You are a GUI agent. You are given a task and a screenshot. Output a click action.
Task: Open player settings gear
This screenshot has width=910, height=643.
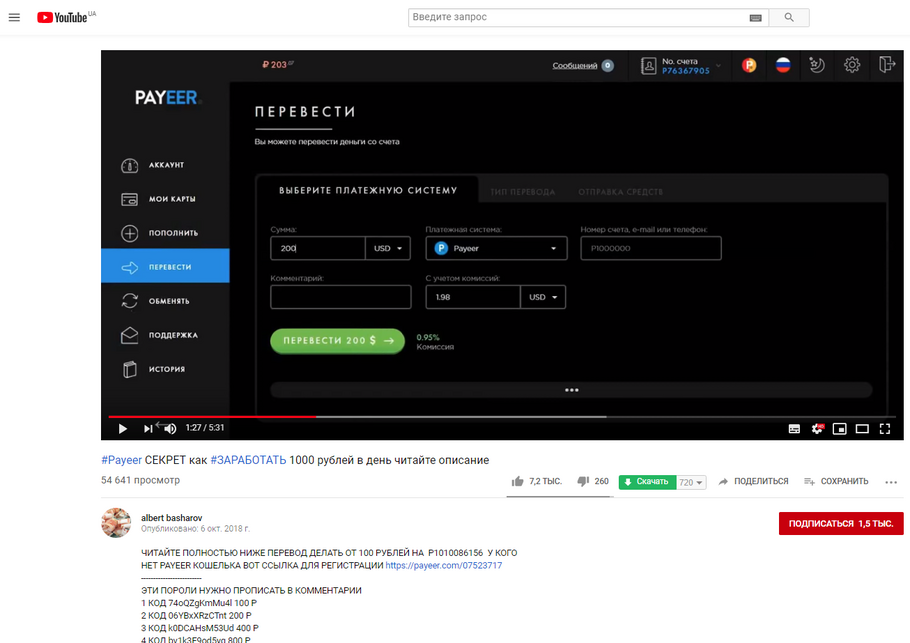(x=817, y=429)
